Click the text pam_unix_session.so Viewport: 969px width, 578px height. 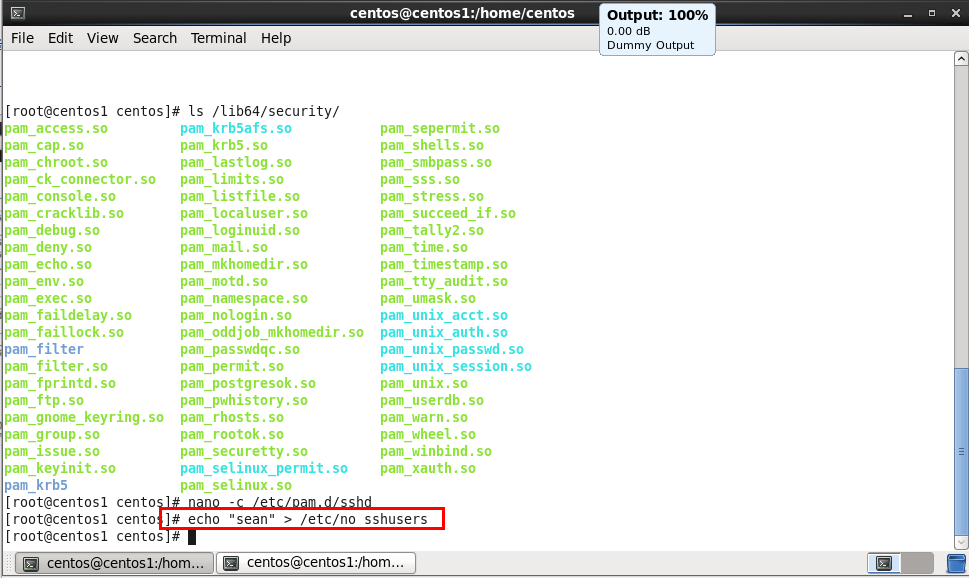coord(455,367)
